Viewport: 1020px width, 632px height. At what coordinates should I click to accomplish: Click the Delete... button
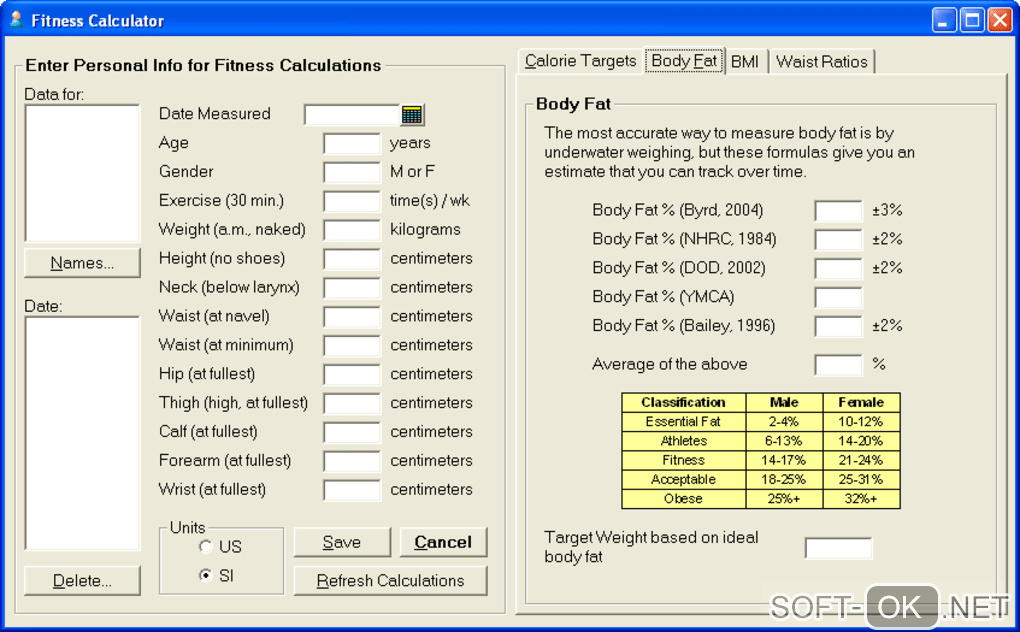coord(82,581)
